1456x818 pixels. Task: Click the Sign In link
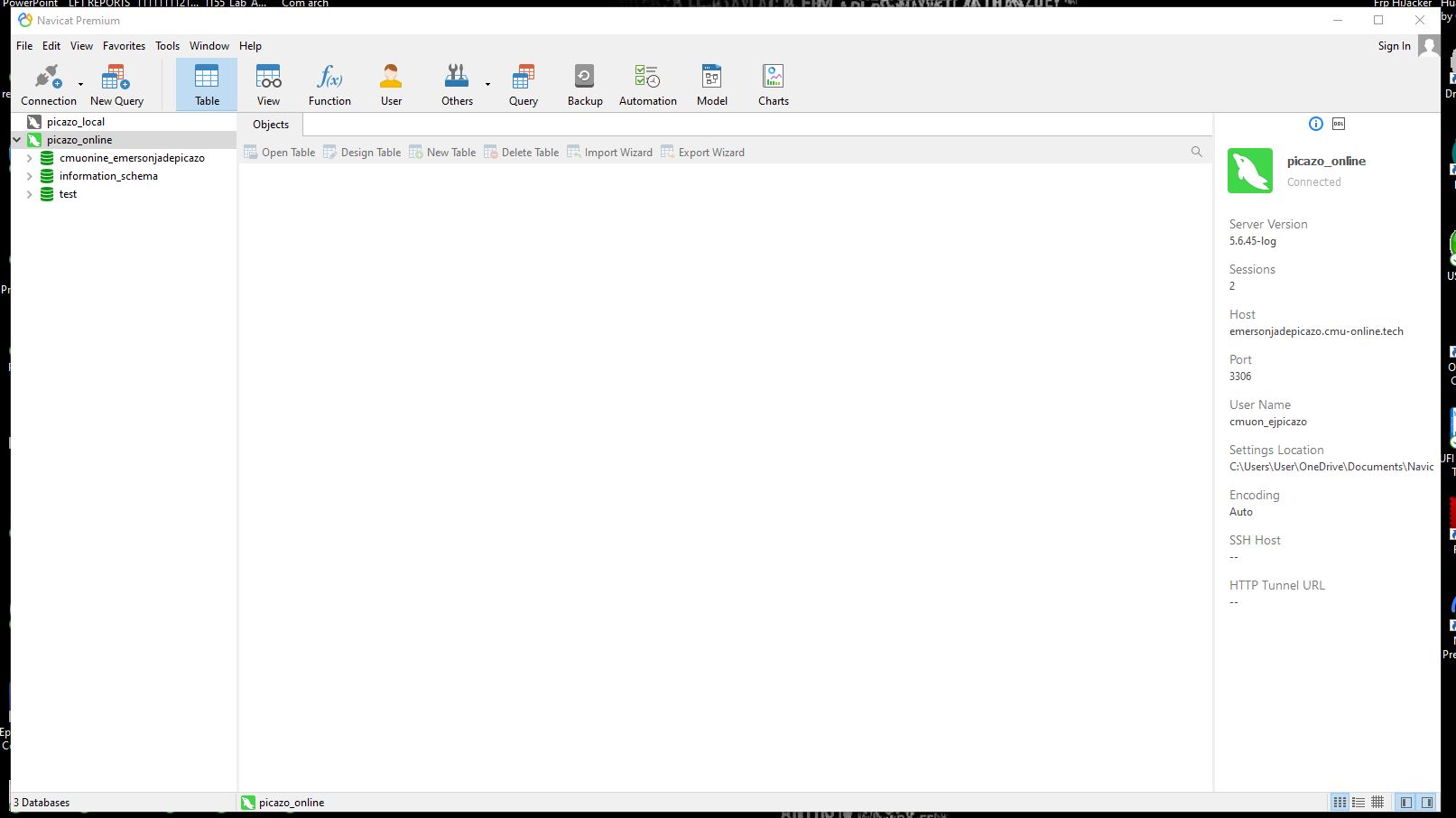pos(1394,46)
